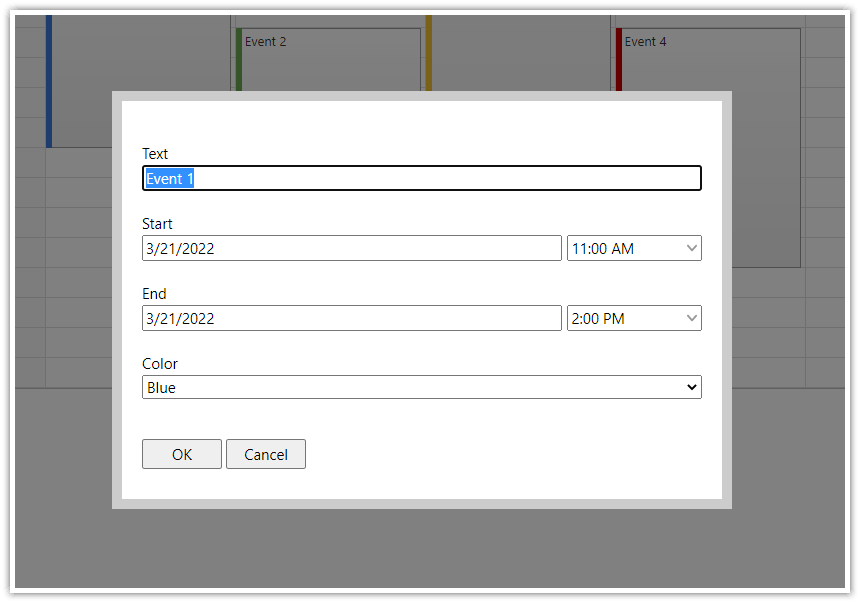Open the end time dropdown arrow

[691, 317]
